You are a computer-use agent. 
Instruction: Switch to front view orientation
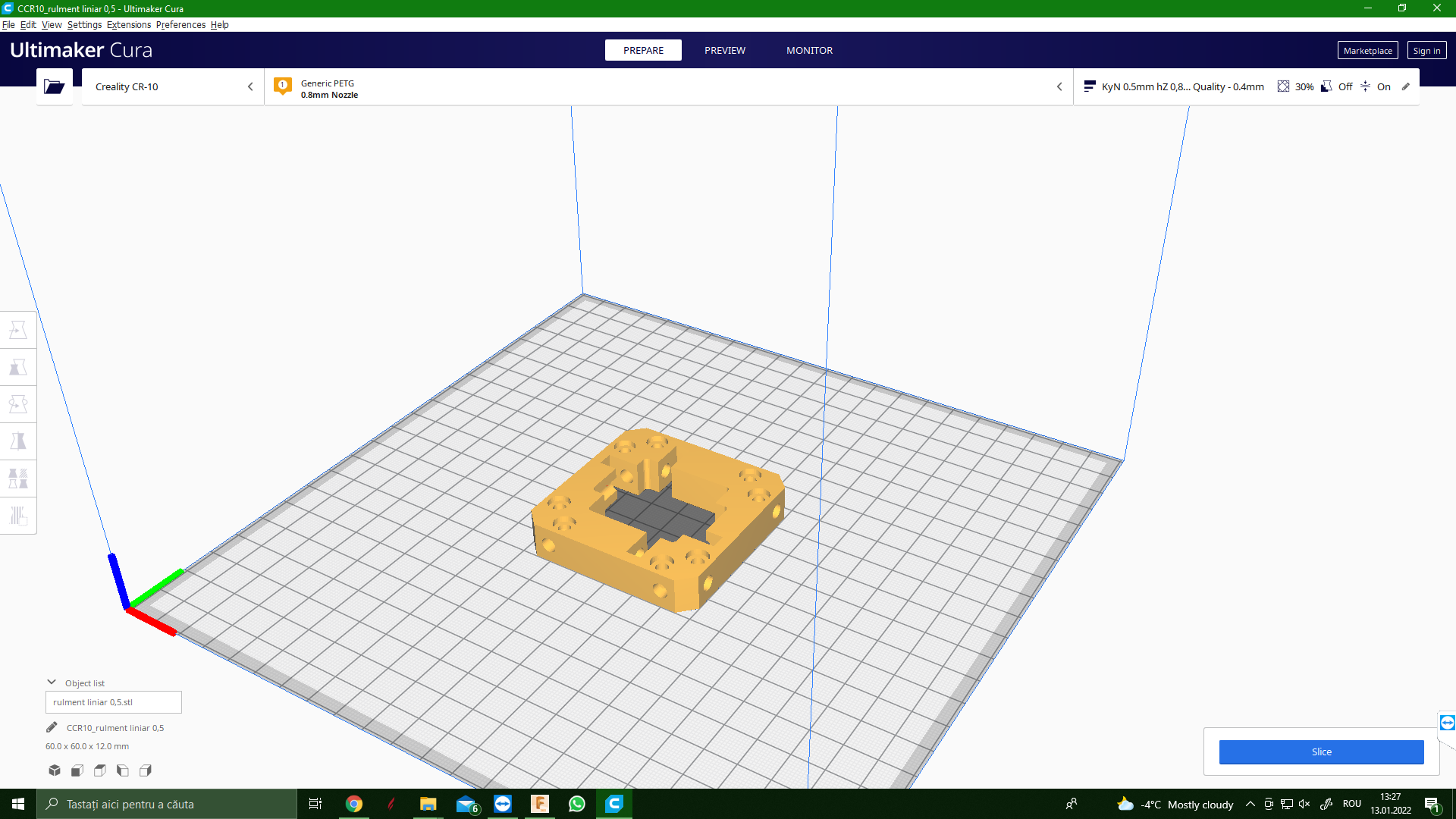click(x=77, y=770)
